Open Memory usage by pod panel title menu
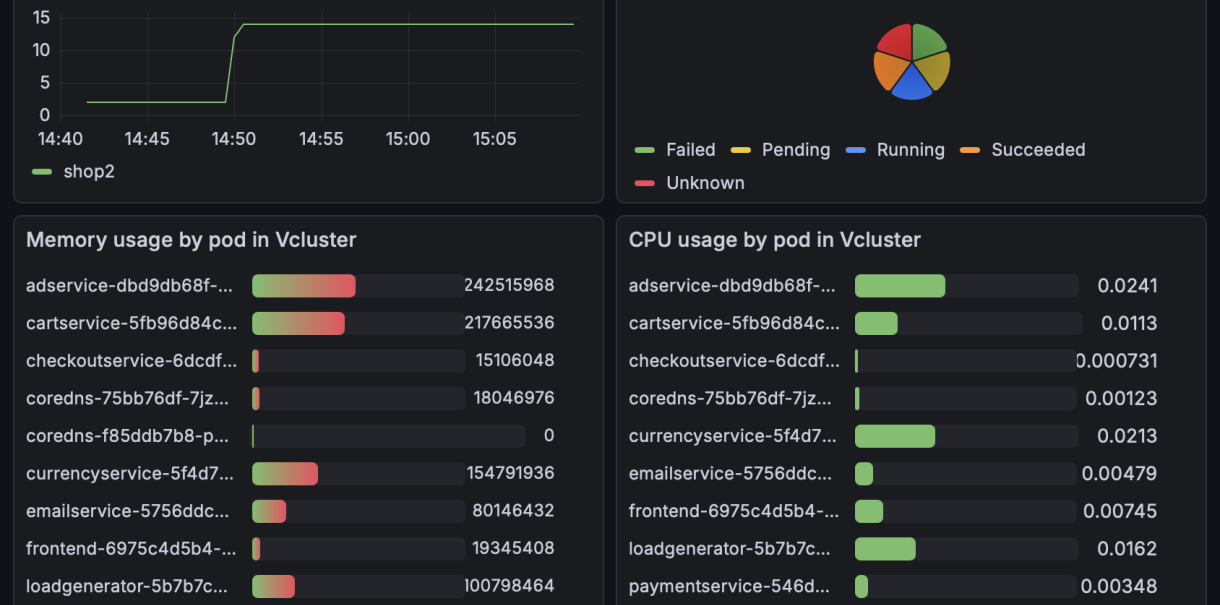Viewport: 1220px width, 605px height. [191, 240]
